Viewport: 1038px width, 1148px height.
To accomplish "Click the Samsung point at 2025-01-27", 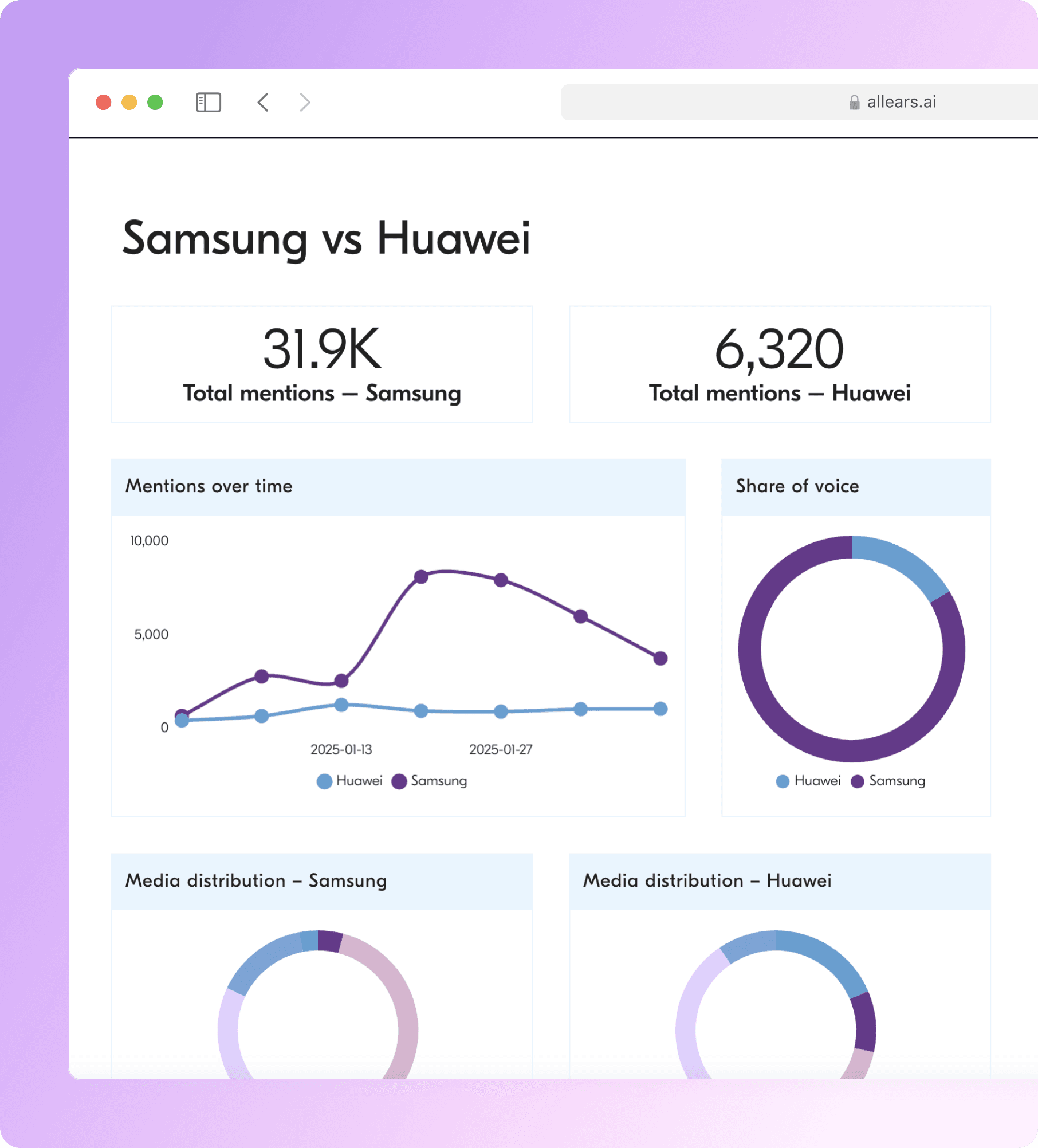I will pyautogui.click(x=501, y=580).
